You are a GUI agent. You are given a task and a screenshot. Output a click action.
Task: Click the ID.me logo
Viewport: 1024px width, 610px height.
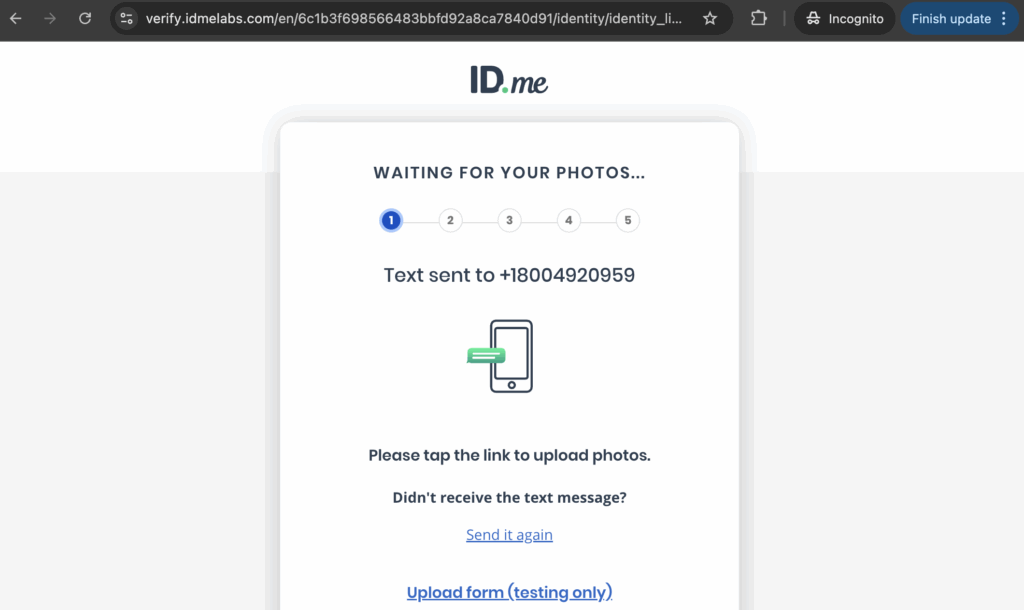tap(509, 80)
